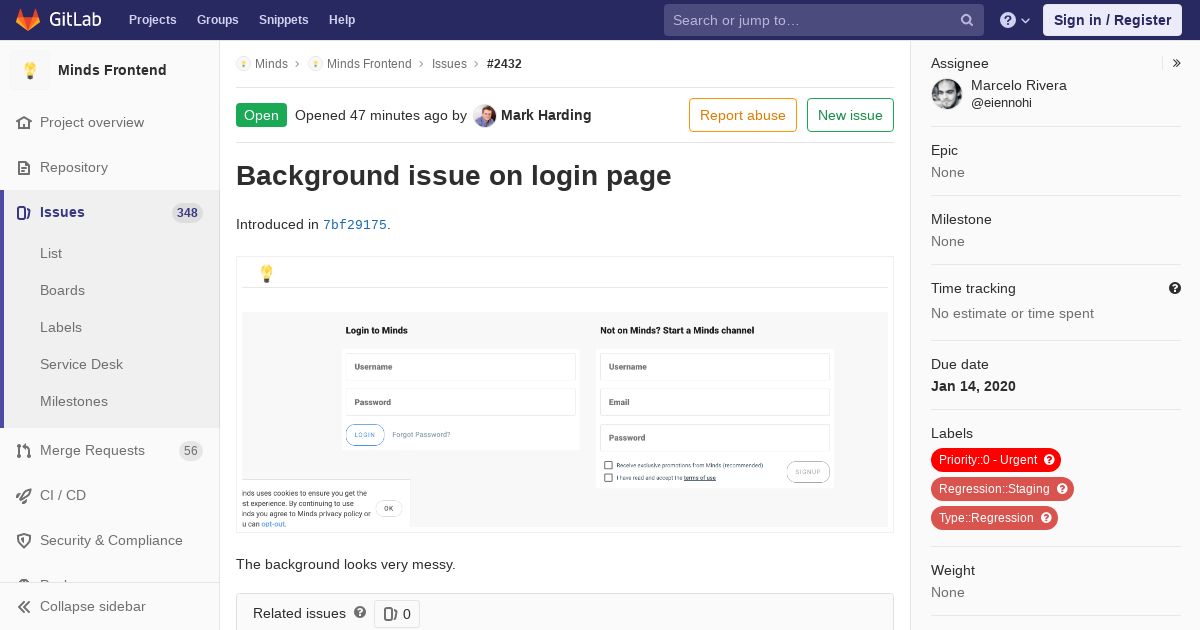The width and height of the screenshot is (1200, 630).
Task: Go to Project overview
Action: (x=92, y=122)
